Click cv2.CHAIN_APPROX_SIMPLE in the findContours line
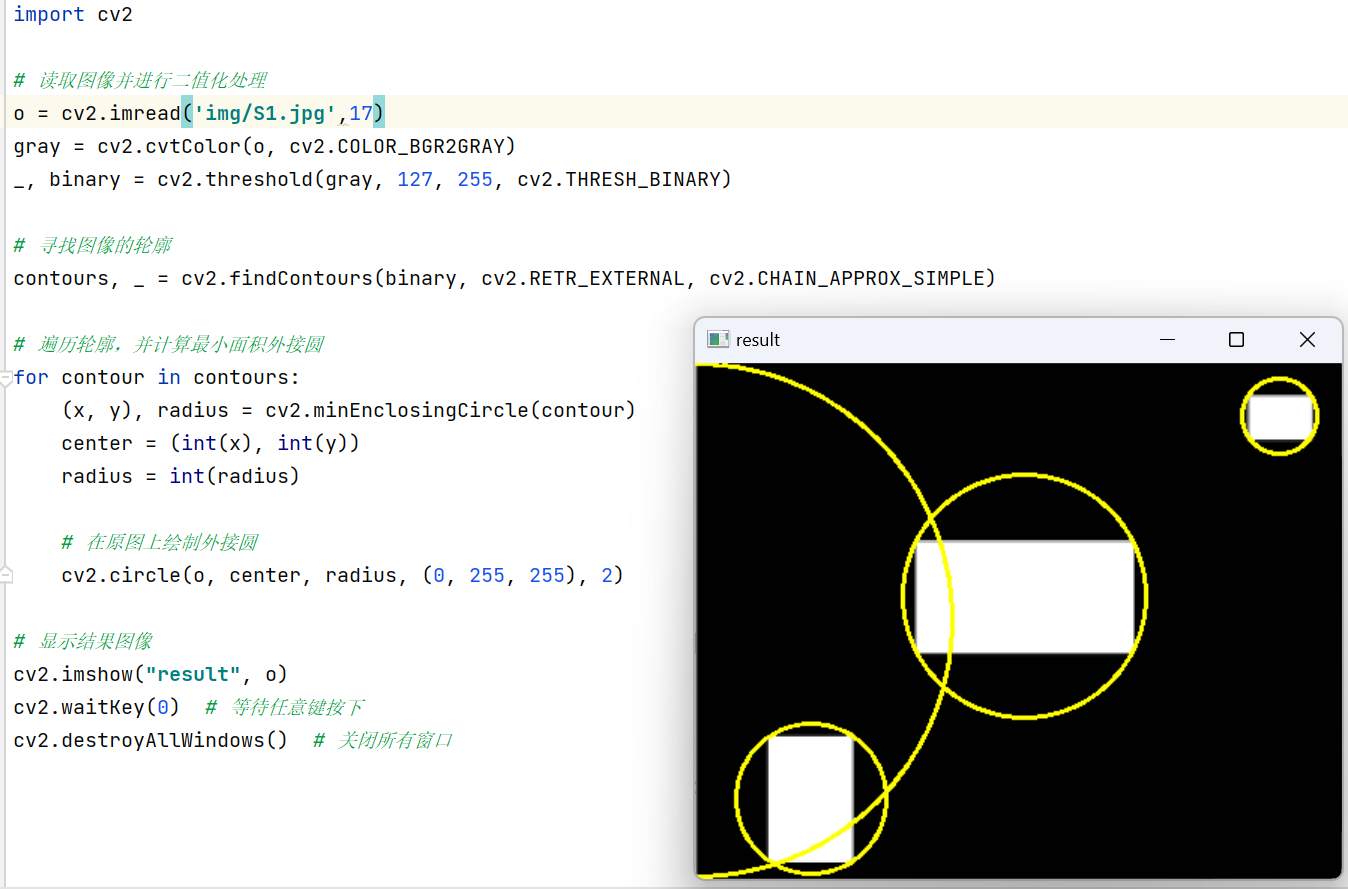Viewport: 1348px width, 889px height. click(x=846, y=279)
